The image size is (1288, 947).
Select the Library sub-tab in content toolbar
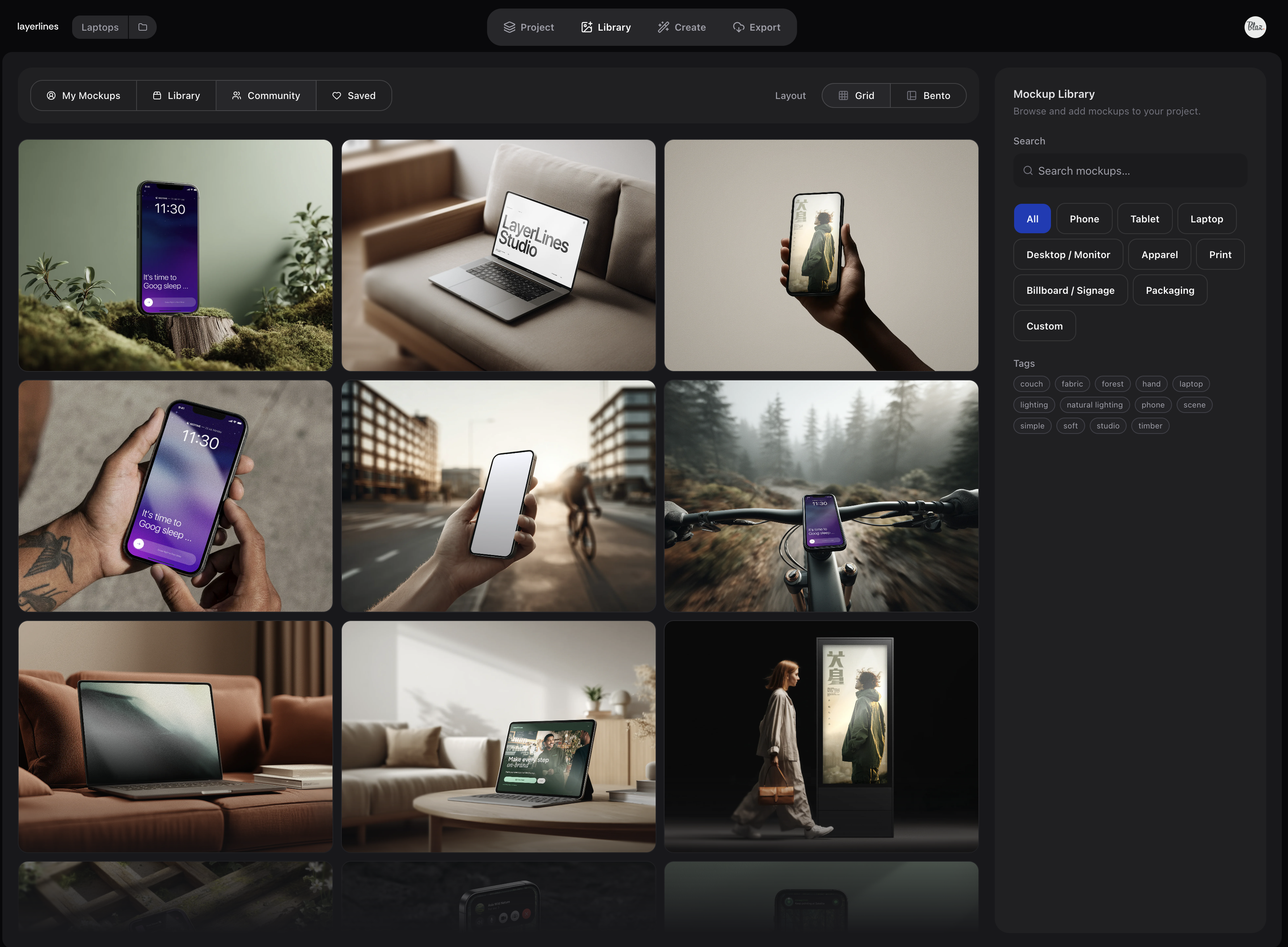[x=177, y=96]
